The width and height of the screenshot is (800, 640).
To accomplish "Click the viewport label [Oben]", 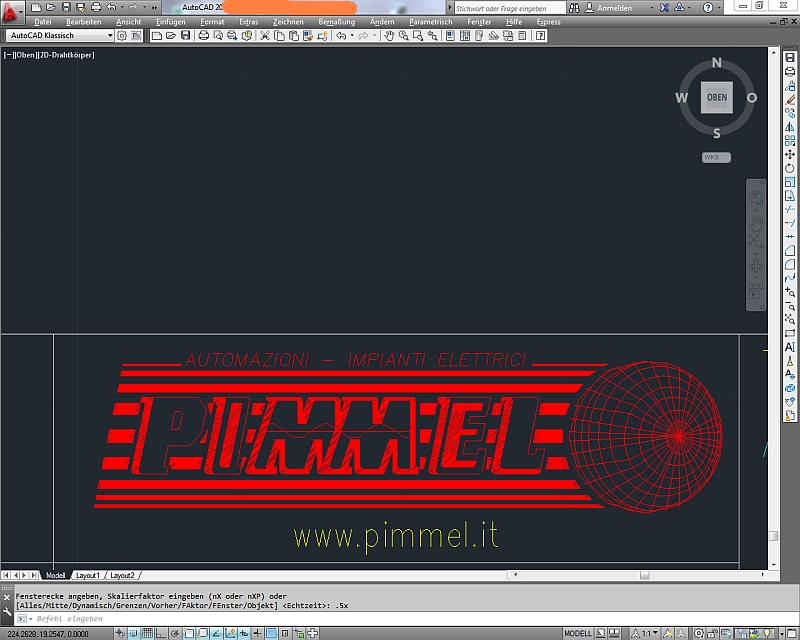I will coord(24,55).
